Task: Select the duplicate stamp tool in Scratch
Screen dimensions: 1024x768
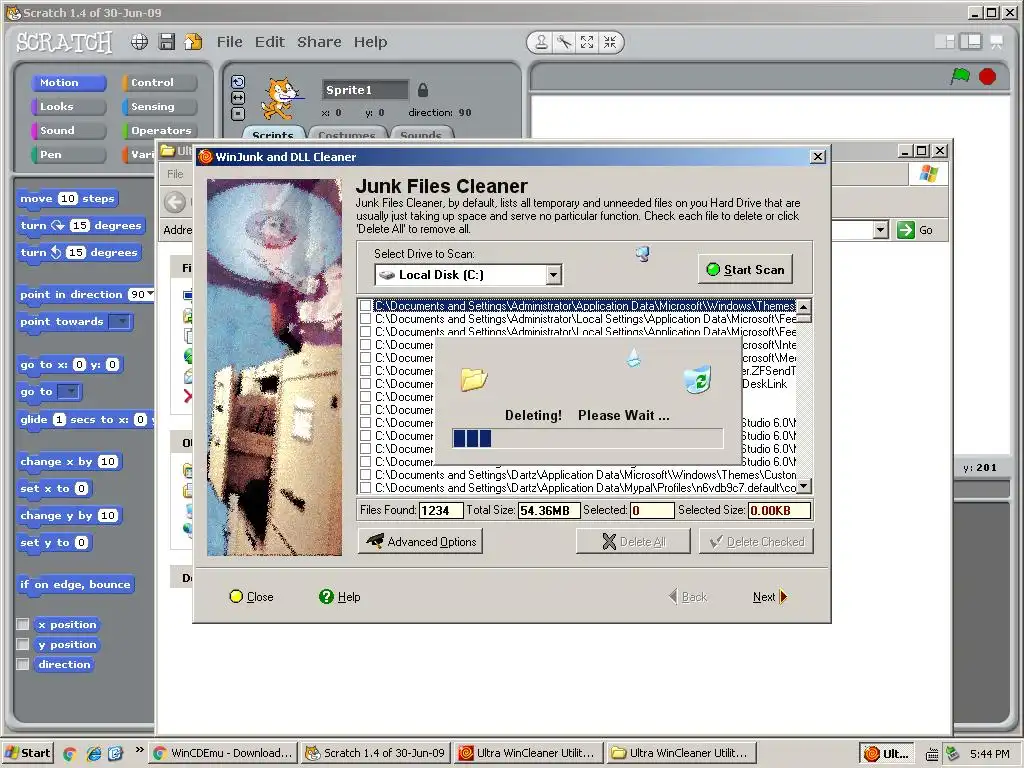Action: pos(541,42)
